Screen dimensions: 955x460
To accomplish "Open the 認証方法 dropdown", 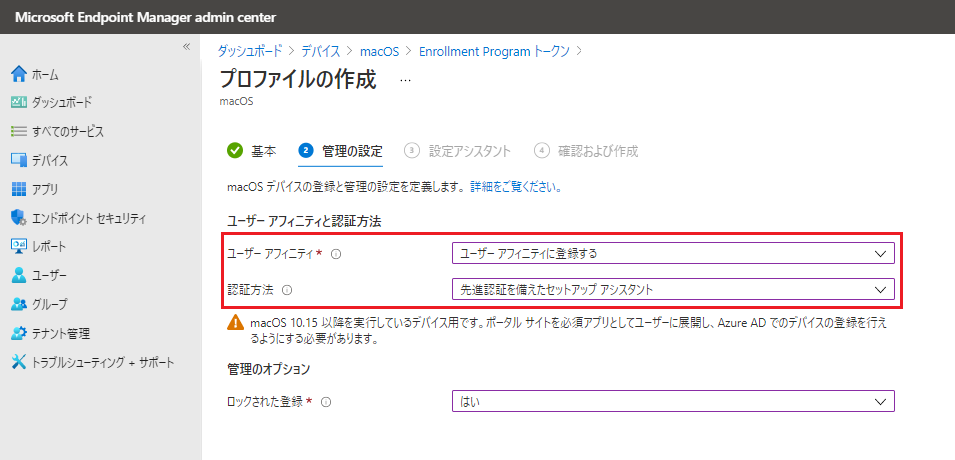I will click(x=673, y=290).
